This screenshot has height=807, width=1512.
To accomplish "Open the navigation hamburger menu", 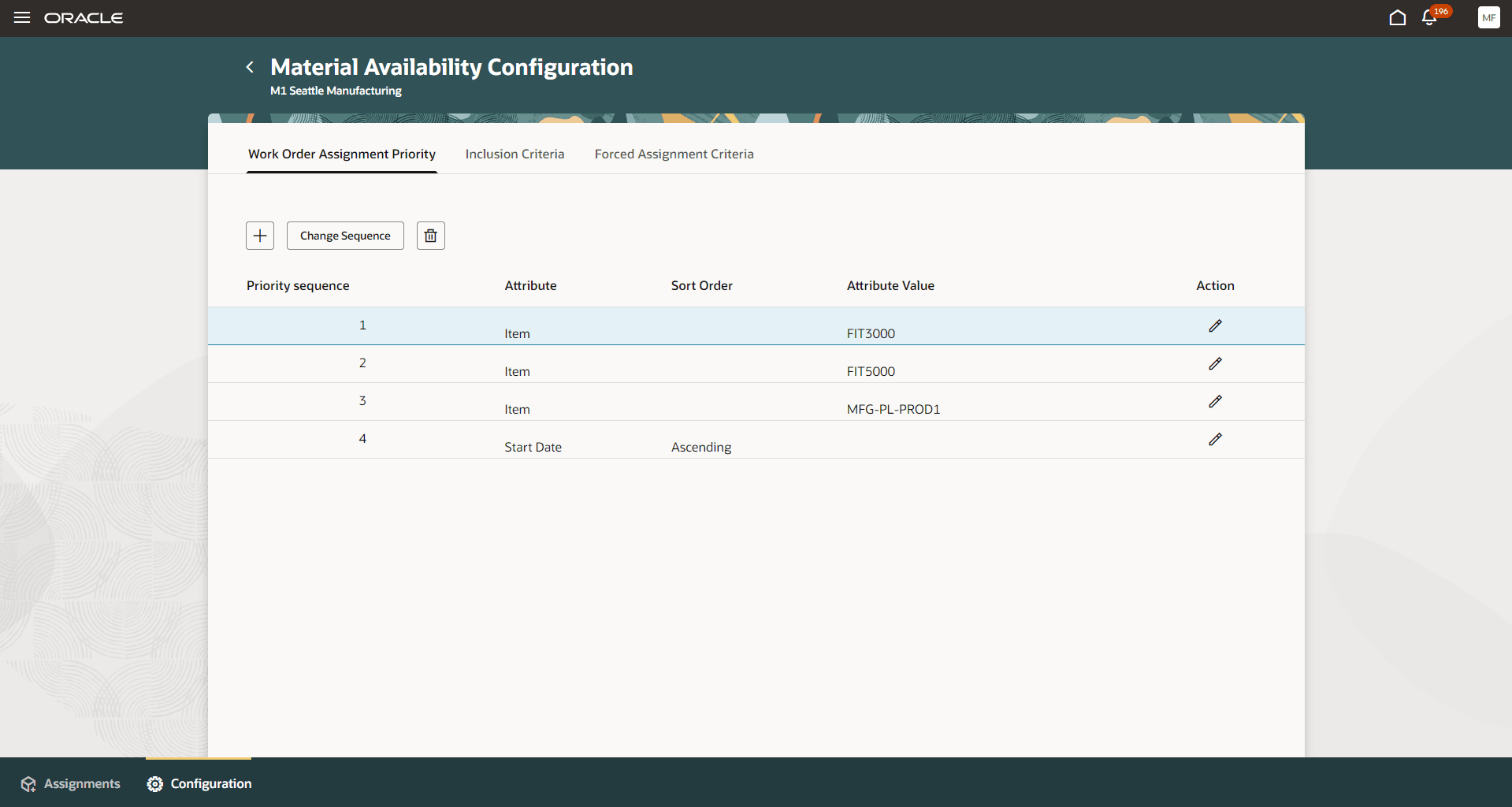I will [21, 17].
